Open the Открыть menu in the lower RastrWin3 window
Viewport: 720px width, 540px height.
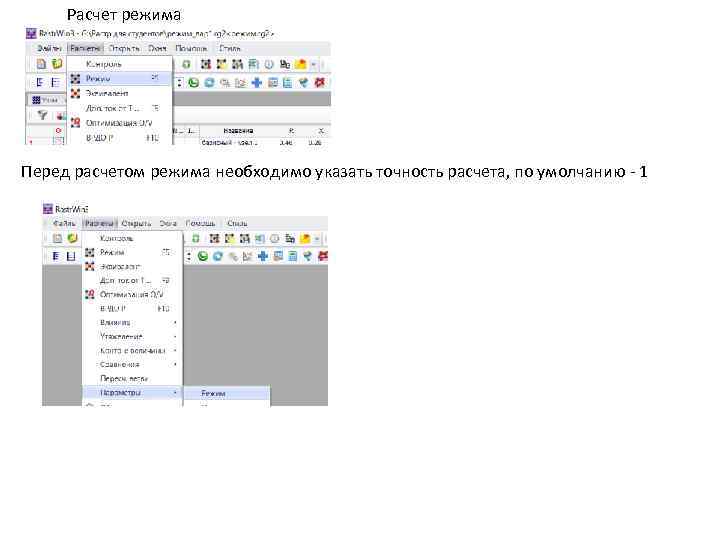click(x=136, y=223)
